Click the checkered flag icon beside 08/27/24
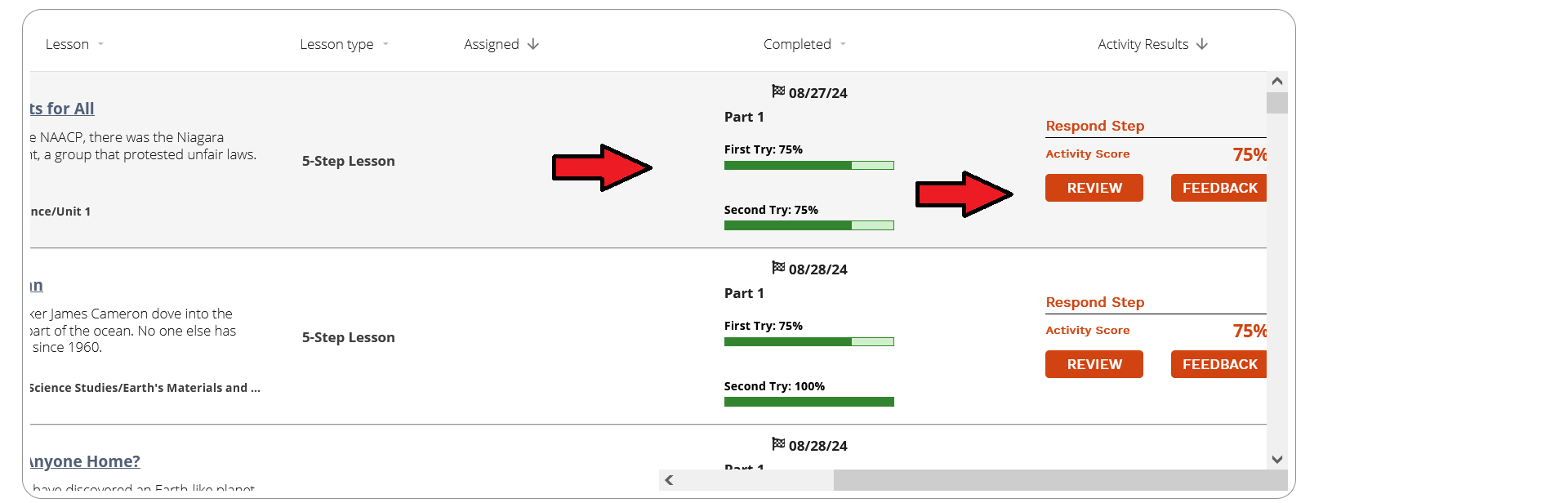This screenshot has height=503, width=1568. (778, 91)
